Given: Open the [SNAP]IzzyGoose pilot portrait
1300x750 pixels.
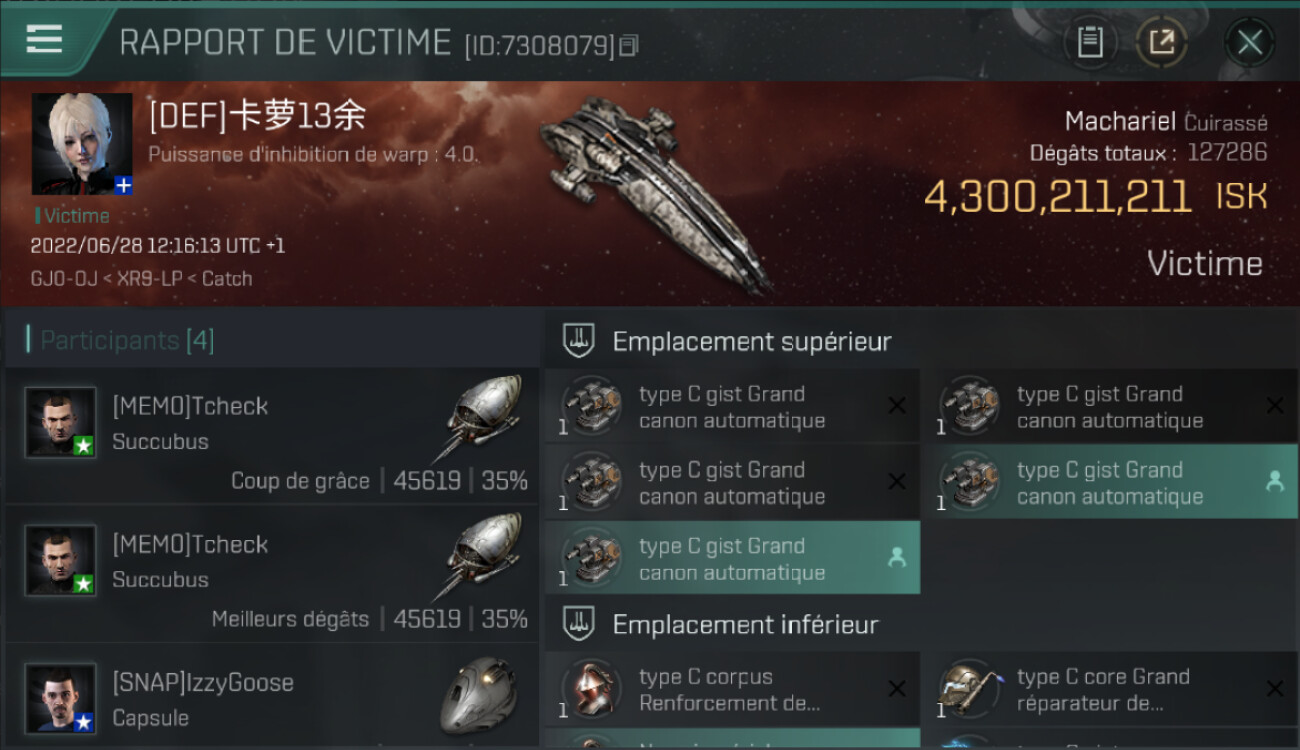Looking at the screenshot, I should coord(61,698).
